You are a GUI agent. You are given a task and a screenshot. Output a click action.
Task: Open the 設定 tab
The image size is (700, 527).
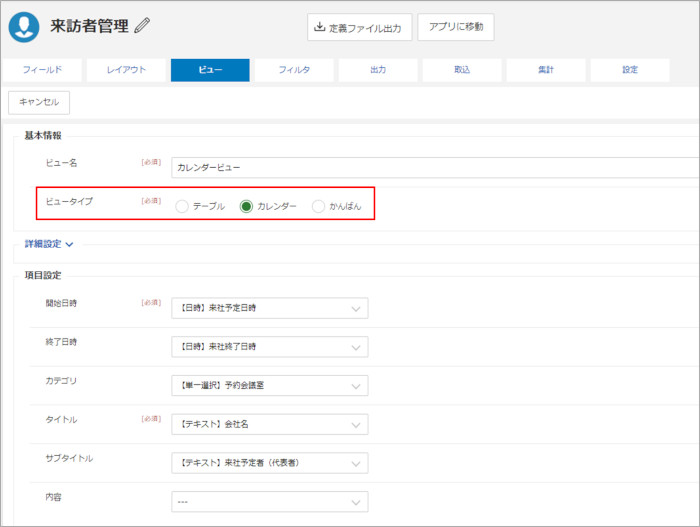click(629, 70)
